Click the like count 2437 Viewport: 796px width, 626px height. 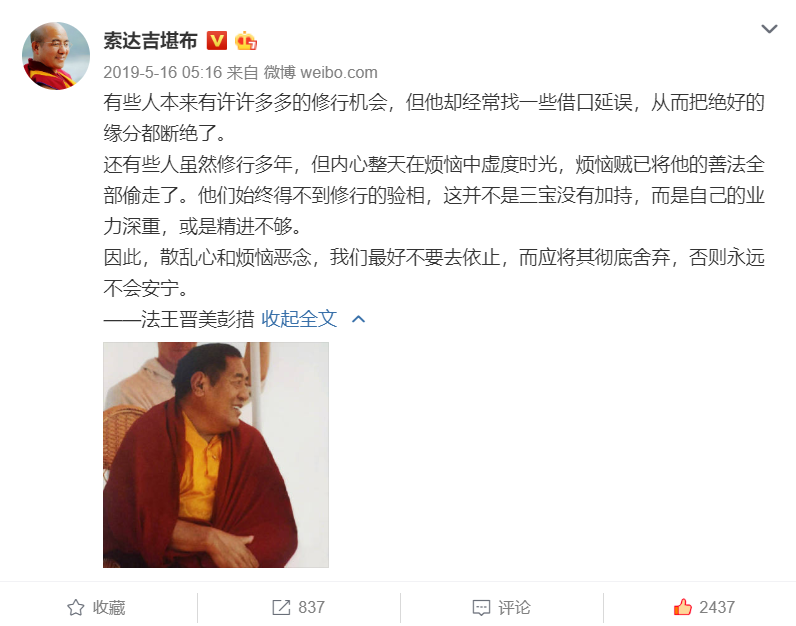tap(717, 607)
